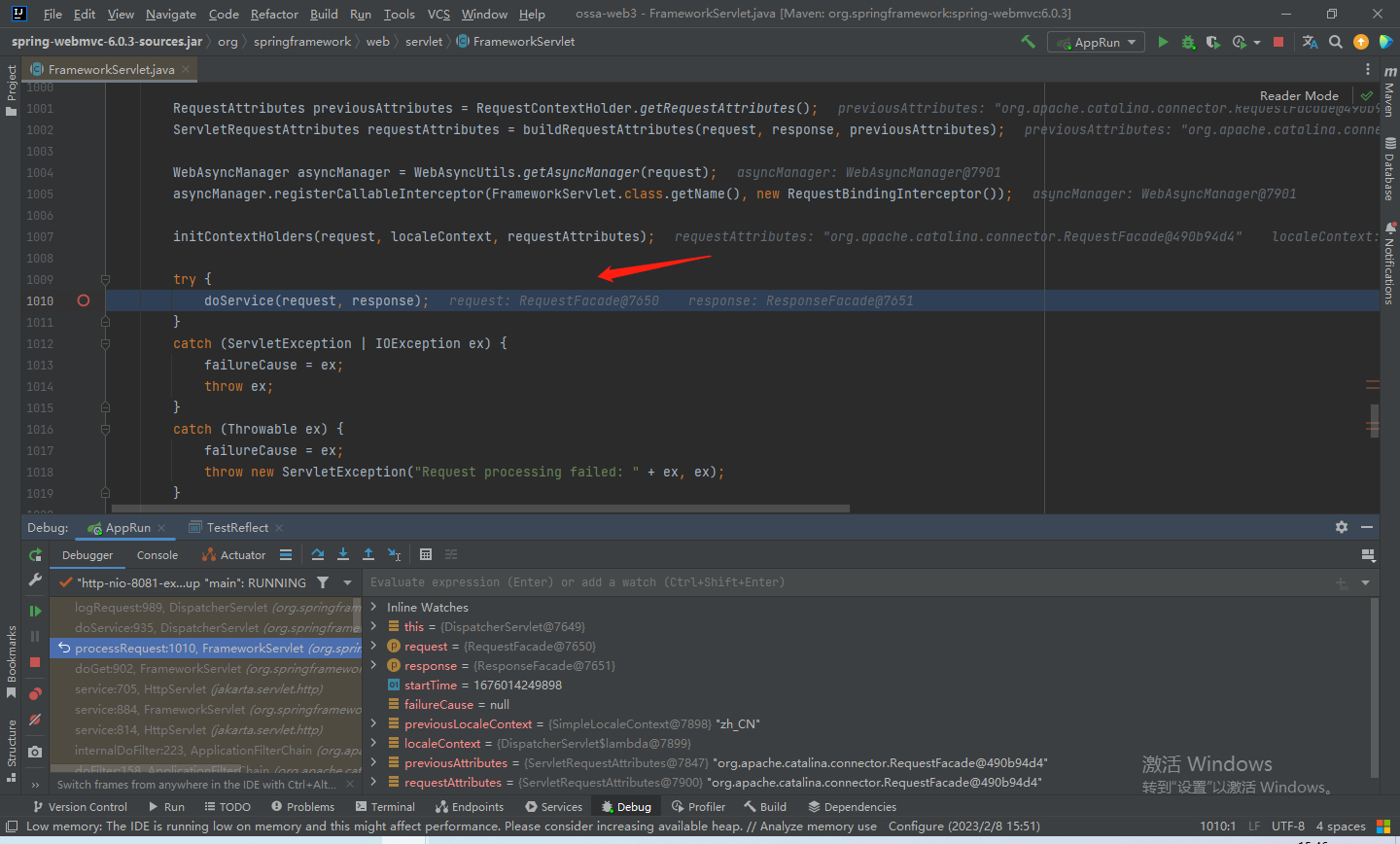Switch to the Actuator tab
1400x844 pixels.
(233, 555)
